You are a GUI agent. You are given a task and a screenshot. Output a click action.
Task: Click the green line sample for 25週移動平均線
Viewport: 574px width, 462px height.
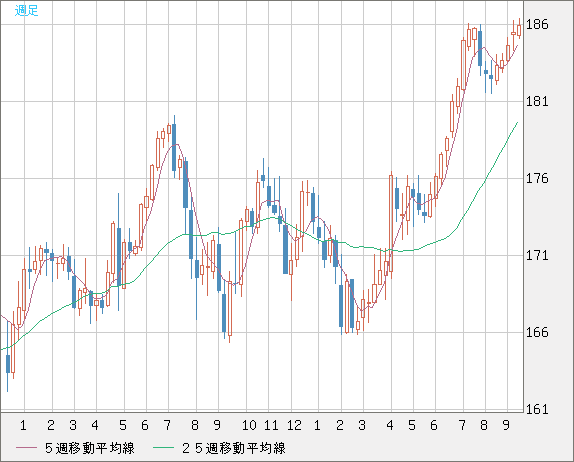tap(163, 448)
